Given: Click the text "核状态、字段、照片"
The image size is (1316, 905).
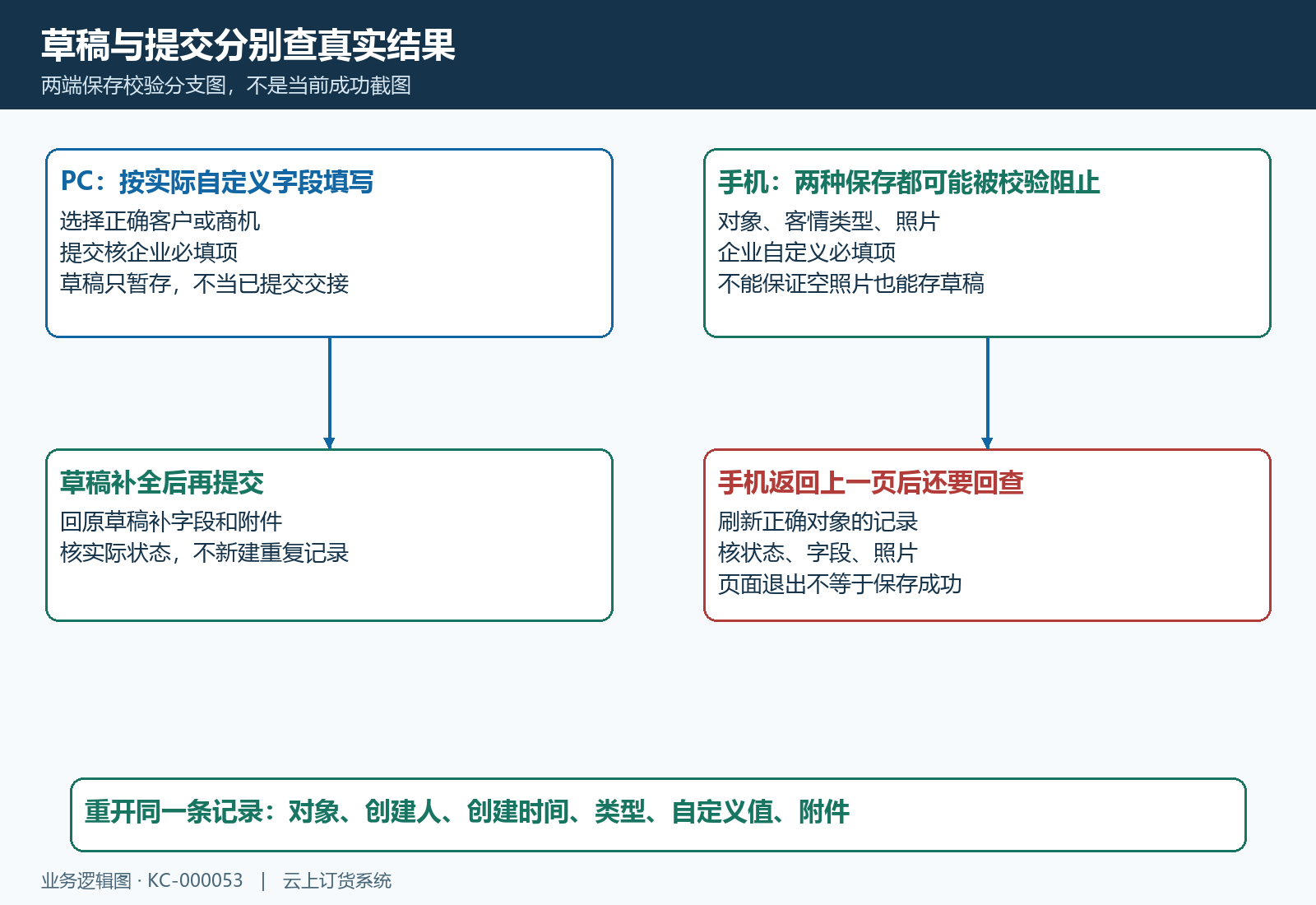Looking at the screenshot, I should (818, 553).
